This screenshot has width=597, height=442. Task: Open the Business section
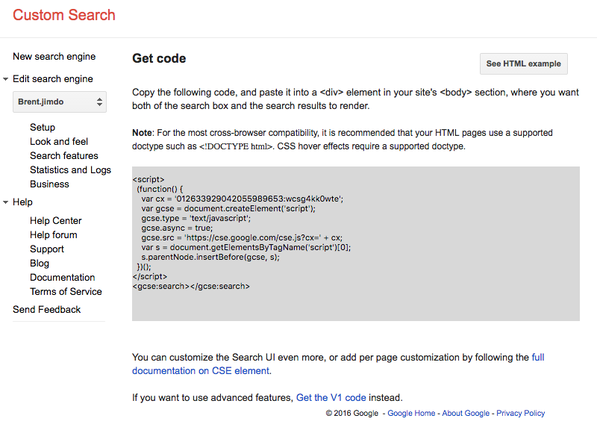tap(49, 184)
